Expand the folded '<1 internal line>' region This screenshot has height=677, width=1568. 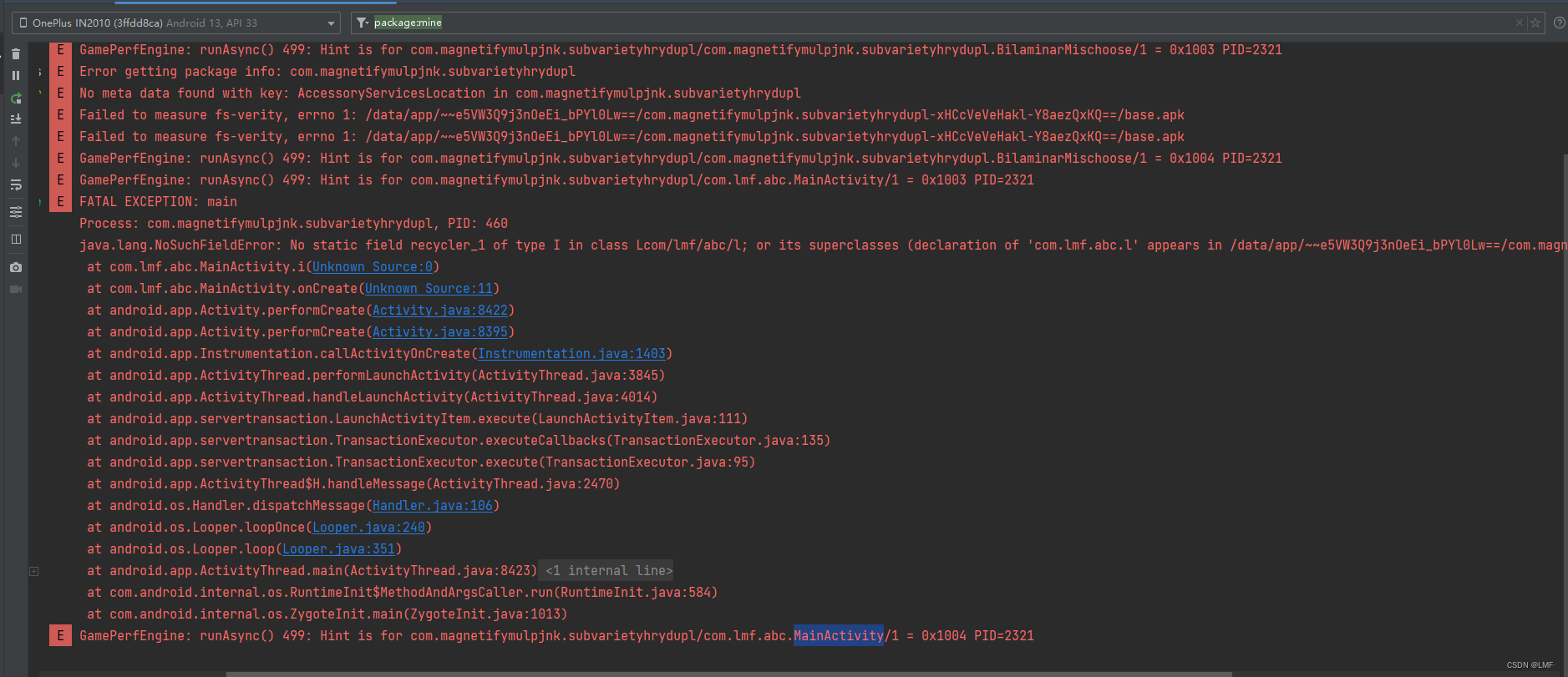(607, 571)
